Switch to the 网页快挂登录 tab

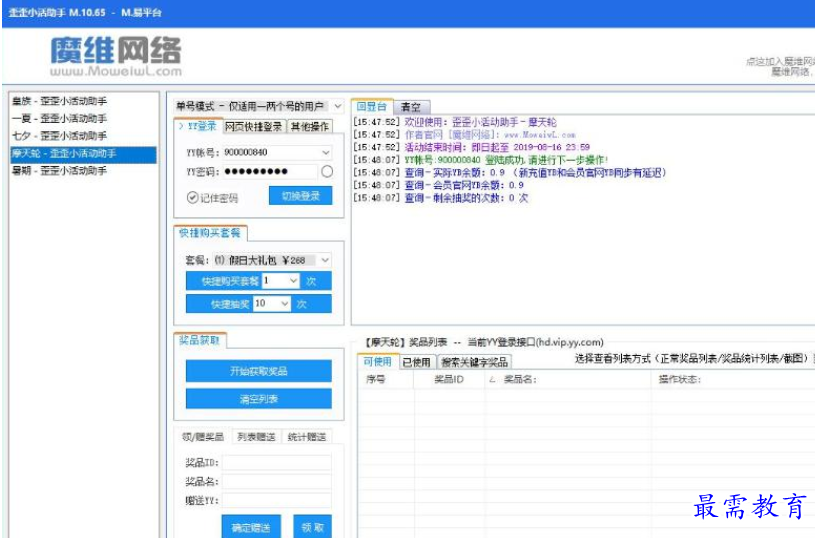tap(254, 126)
